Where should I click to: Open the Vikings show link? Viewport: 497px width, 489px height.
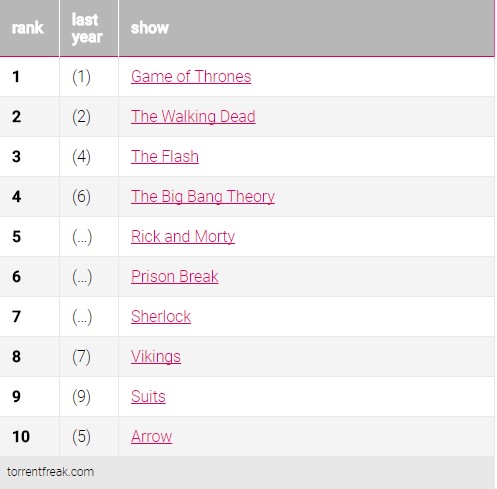(156, 357)
